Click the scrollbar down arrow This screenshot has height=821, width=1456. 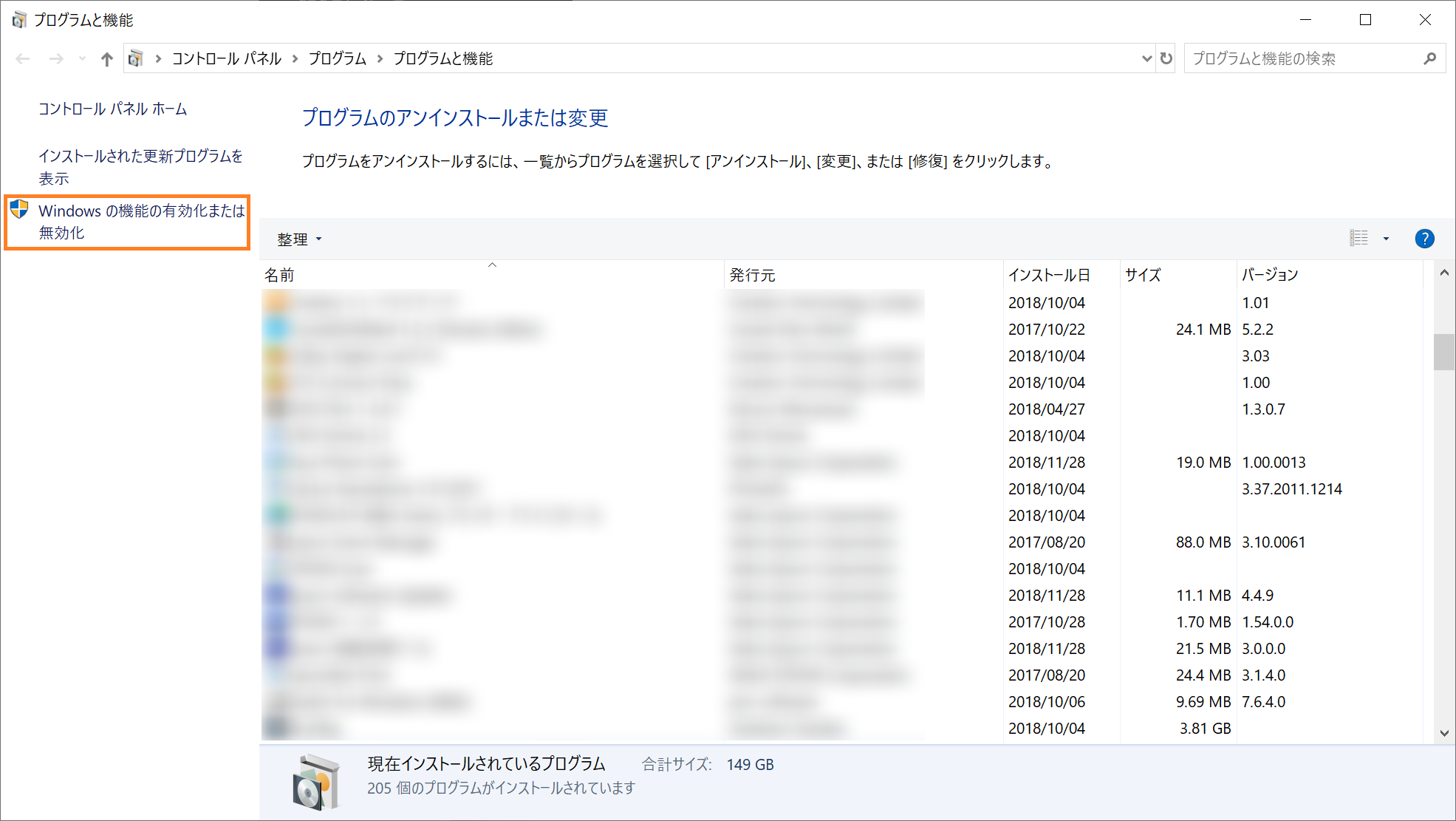1444,733
